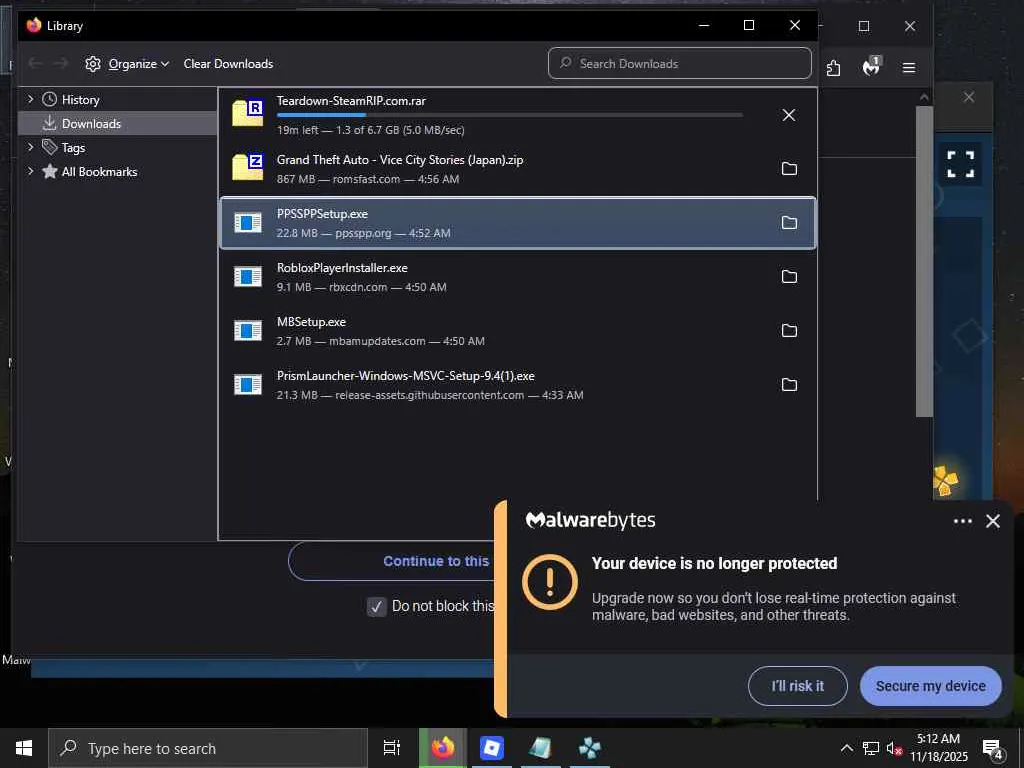Click the I'll risk it button
The height and width of the screenshot is (768, 1024).
click(797, 686)
